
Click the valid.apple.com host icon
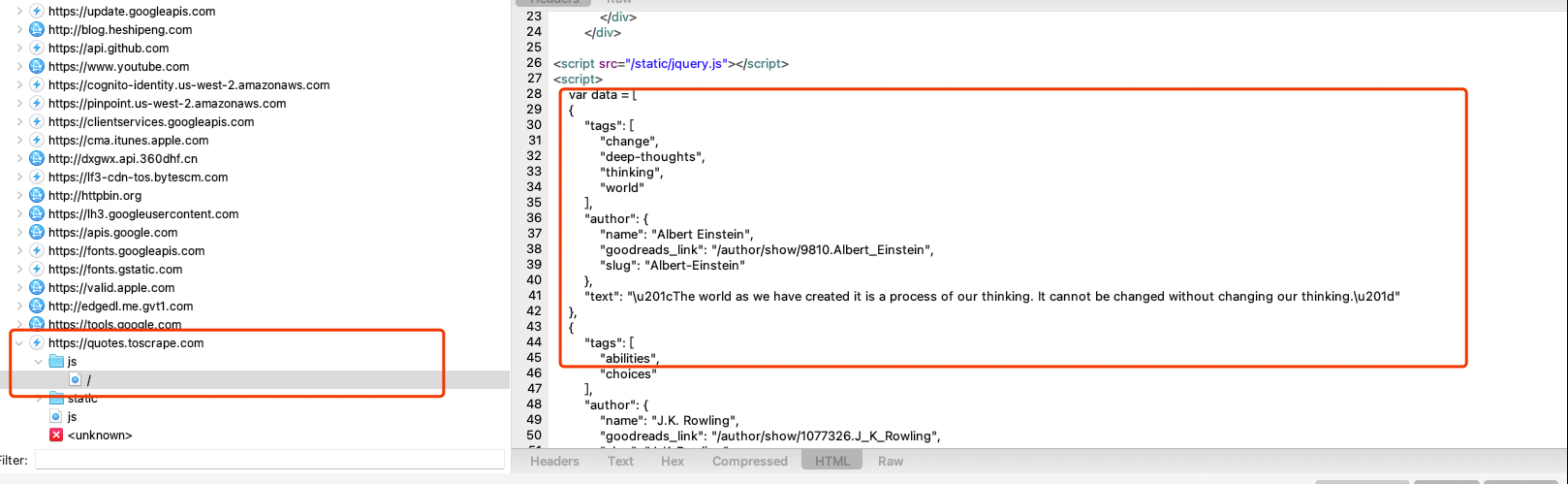click(37, 288)
